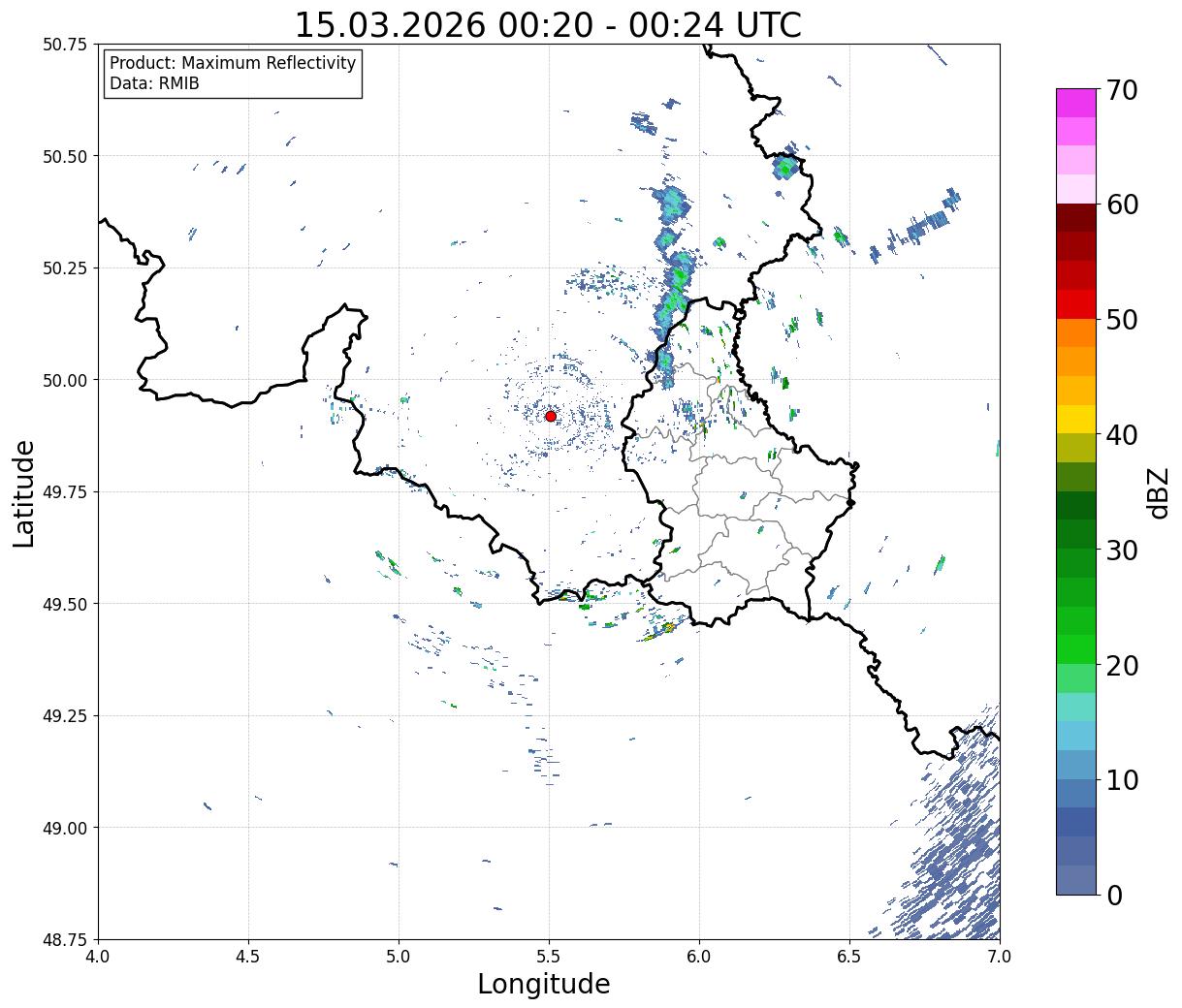The height and width of the screenshot is (1008, 1182).
Task: Pick the top magenta colorbar swatch
Action: coord(1075,103)
